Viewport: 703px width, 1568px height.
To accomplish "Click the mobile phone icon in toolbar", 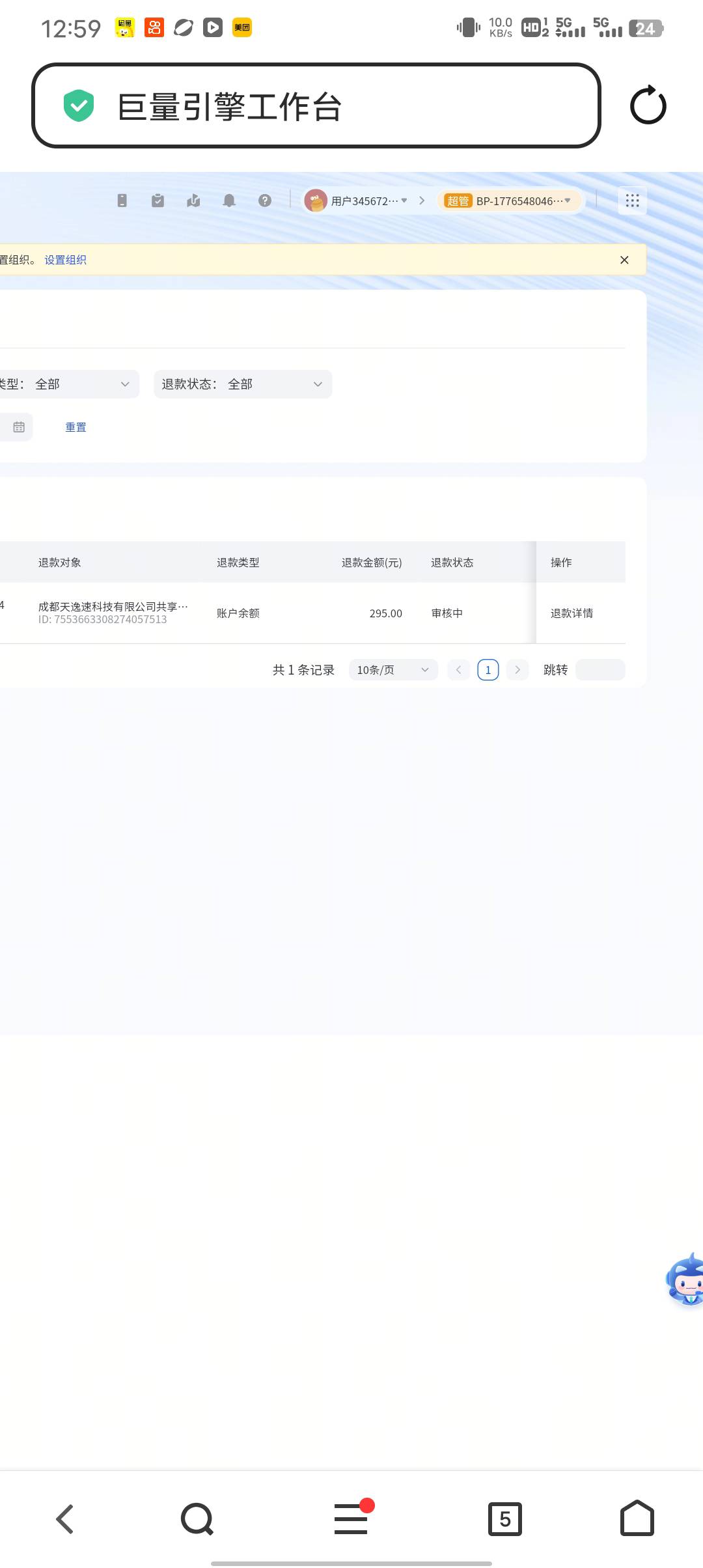I will 122,201.
